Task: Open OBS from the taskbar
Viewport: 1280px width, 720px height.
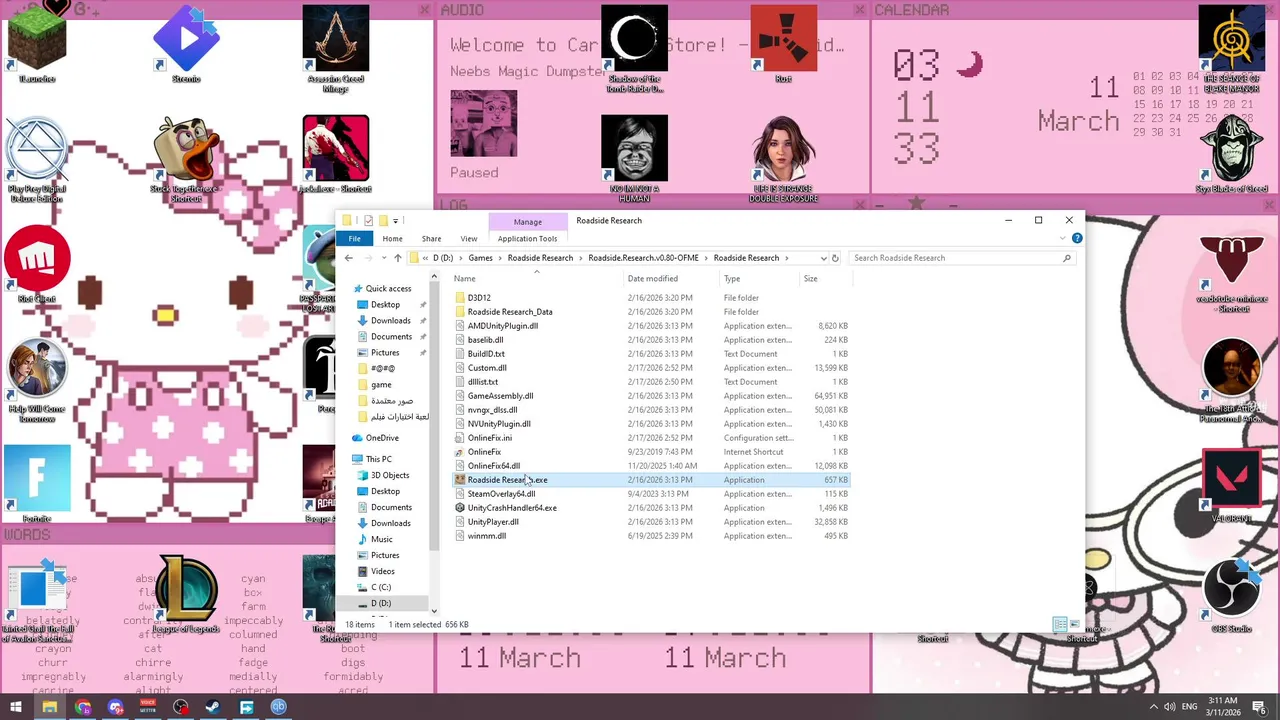Action: click(181, 707)
